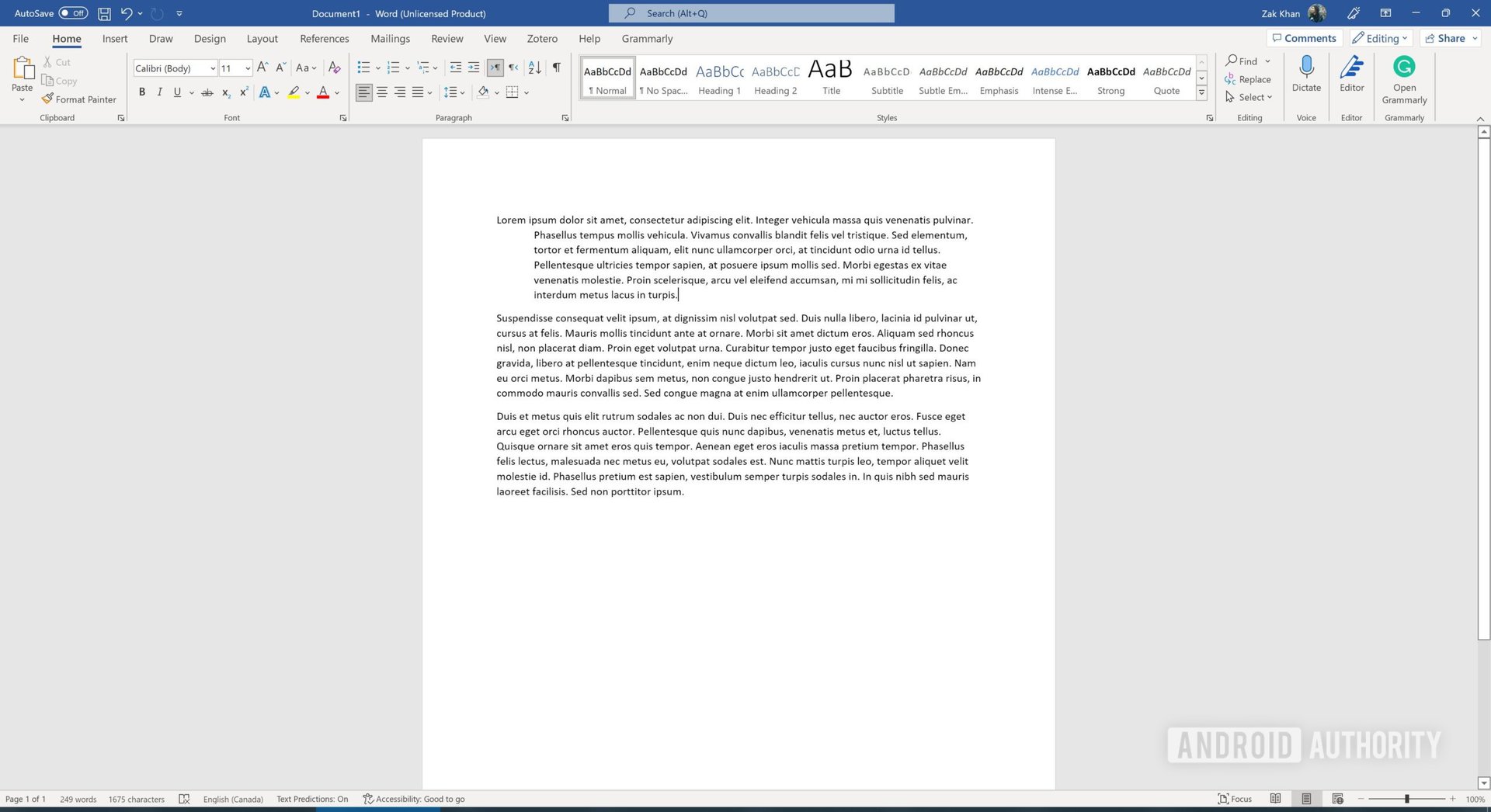Toggle Show/Hide paragraph marks
Image resolution: width=1491 pixels, height=812 pixels.
(x=557, y=68)
